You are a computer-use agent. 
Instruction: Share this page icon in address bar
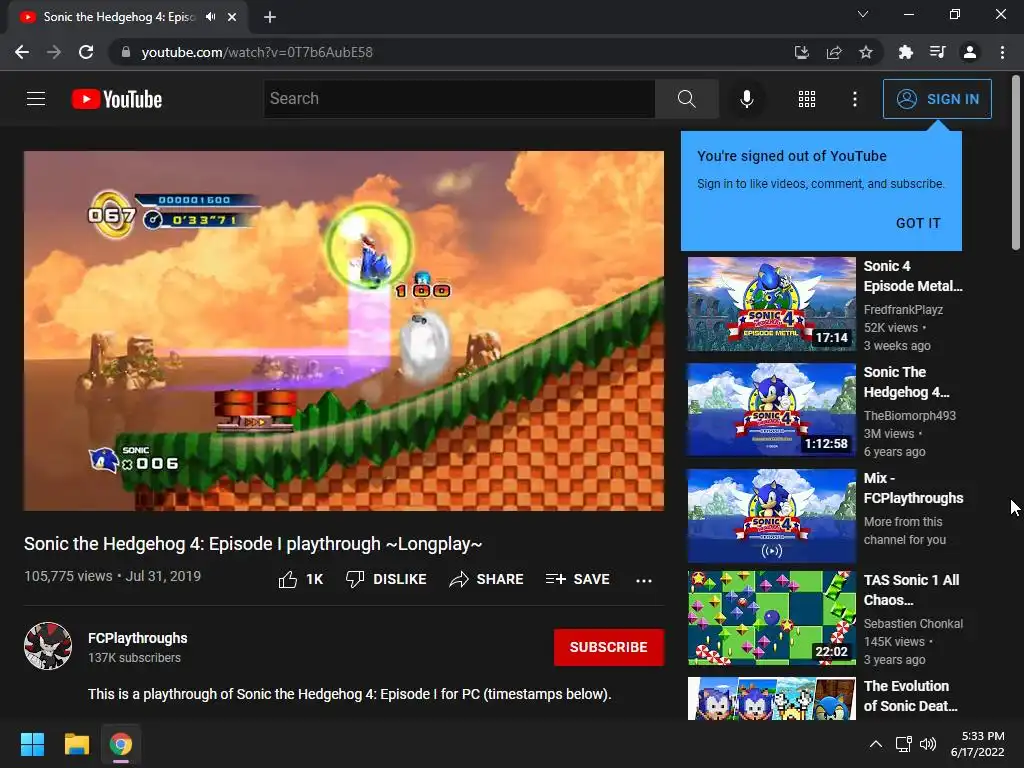pyautogui.click(x=834, y=52)
